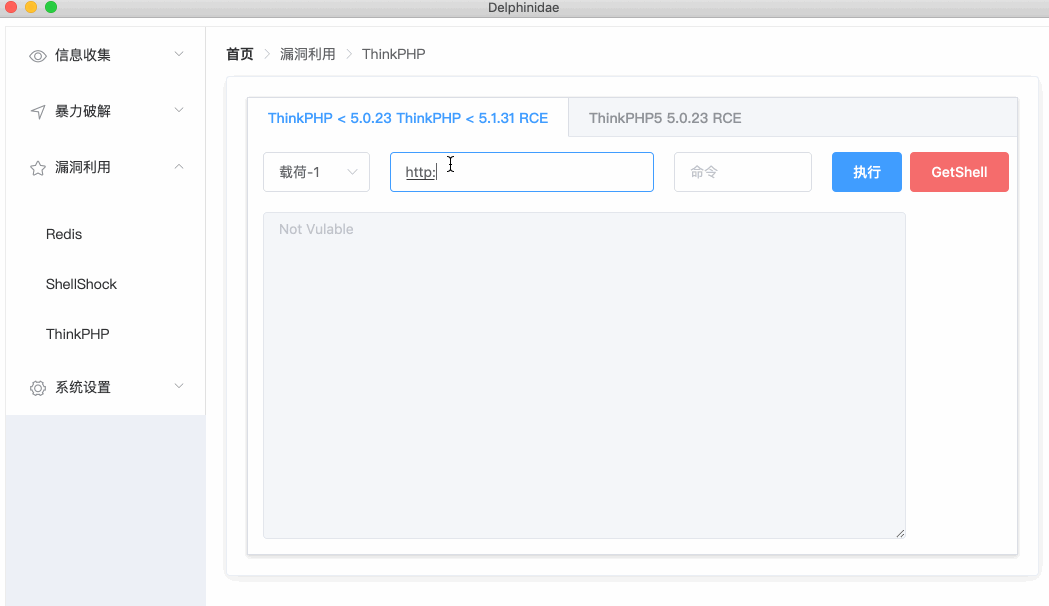Viewport: 1049px width, 606px height.
Task: Focus the URL input containing http:
Action: (x=540, y=172)
